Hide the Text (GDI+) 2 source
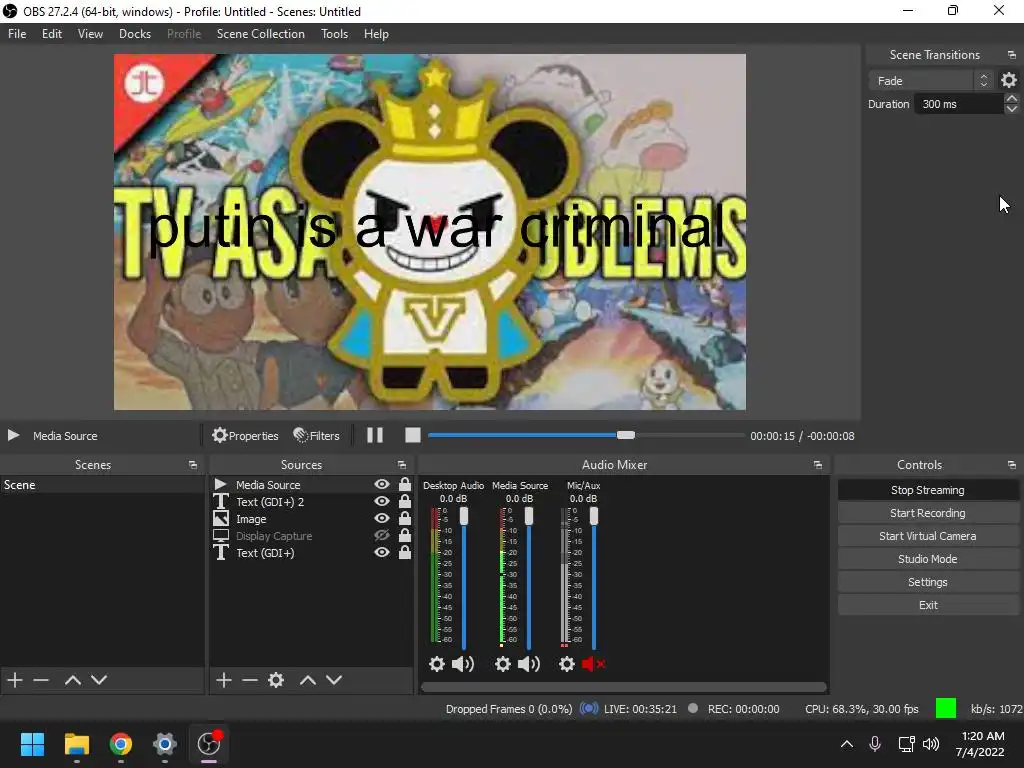 (381, 502)
